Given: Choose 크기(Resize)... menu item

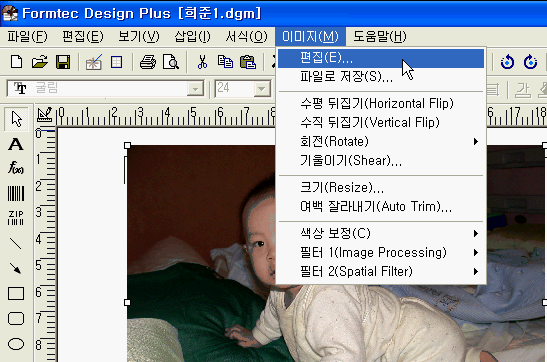Looking at the screenshot, I should (x=381, y=188).
